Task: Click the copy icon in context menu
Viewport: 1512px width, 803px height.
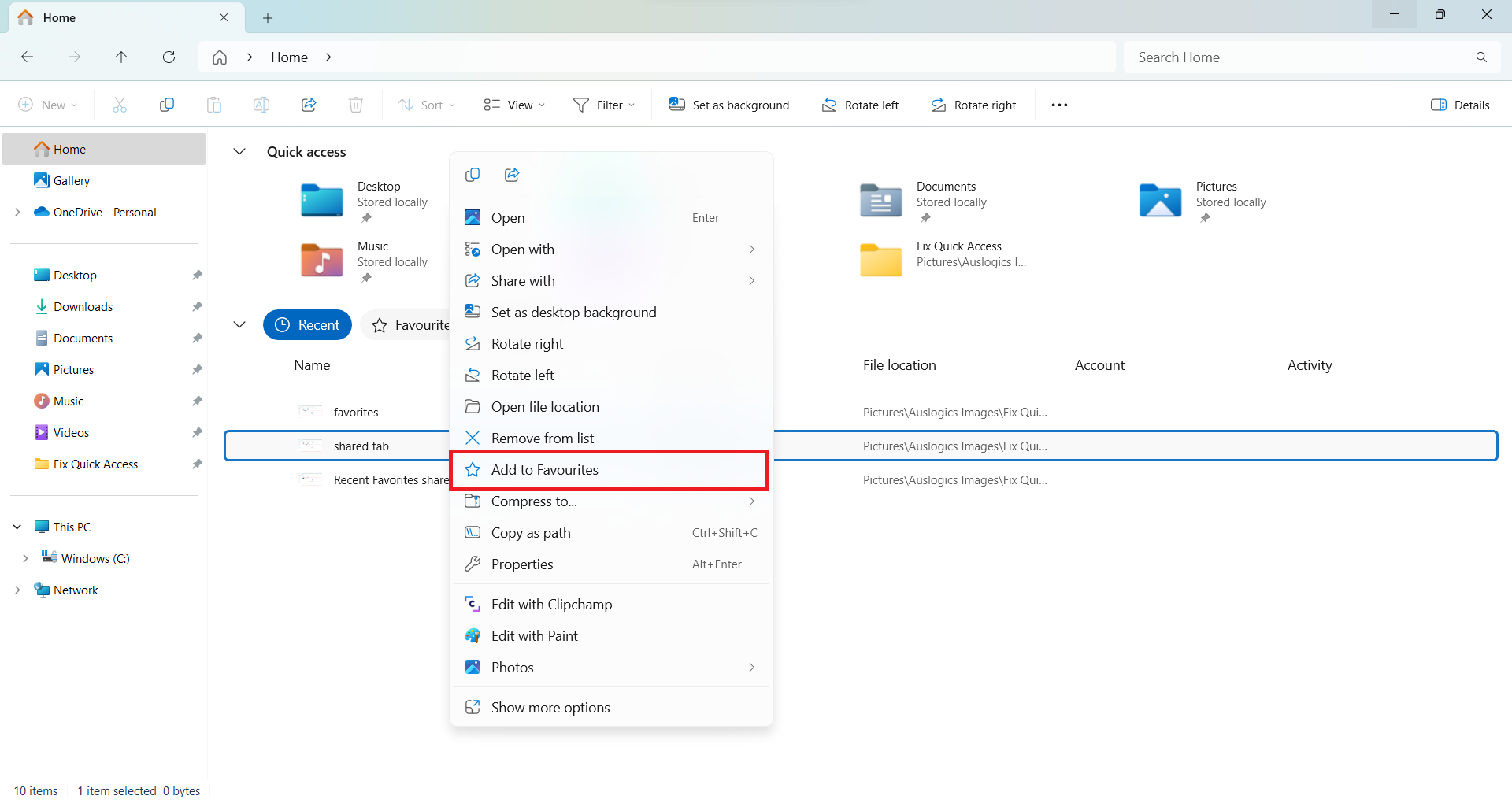Action: (472, 175)
